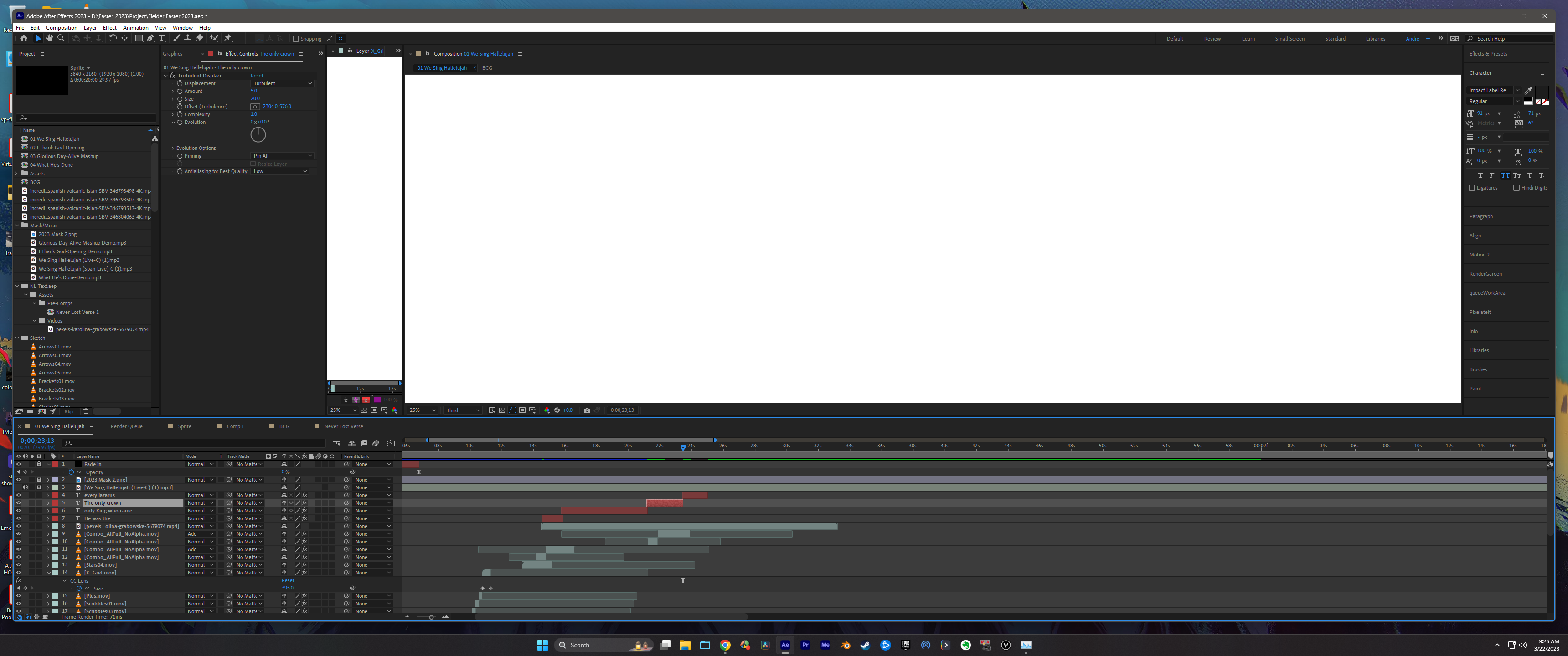Select the Hand tool in the toolbar
The width and height of the screenshot is (1568, 656).
(x=49, y=38)
